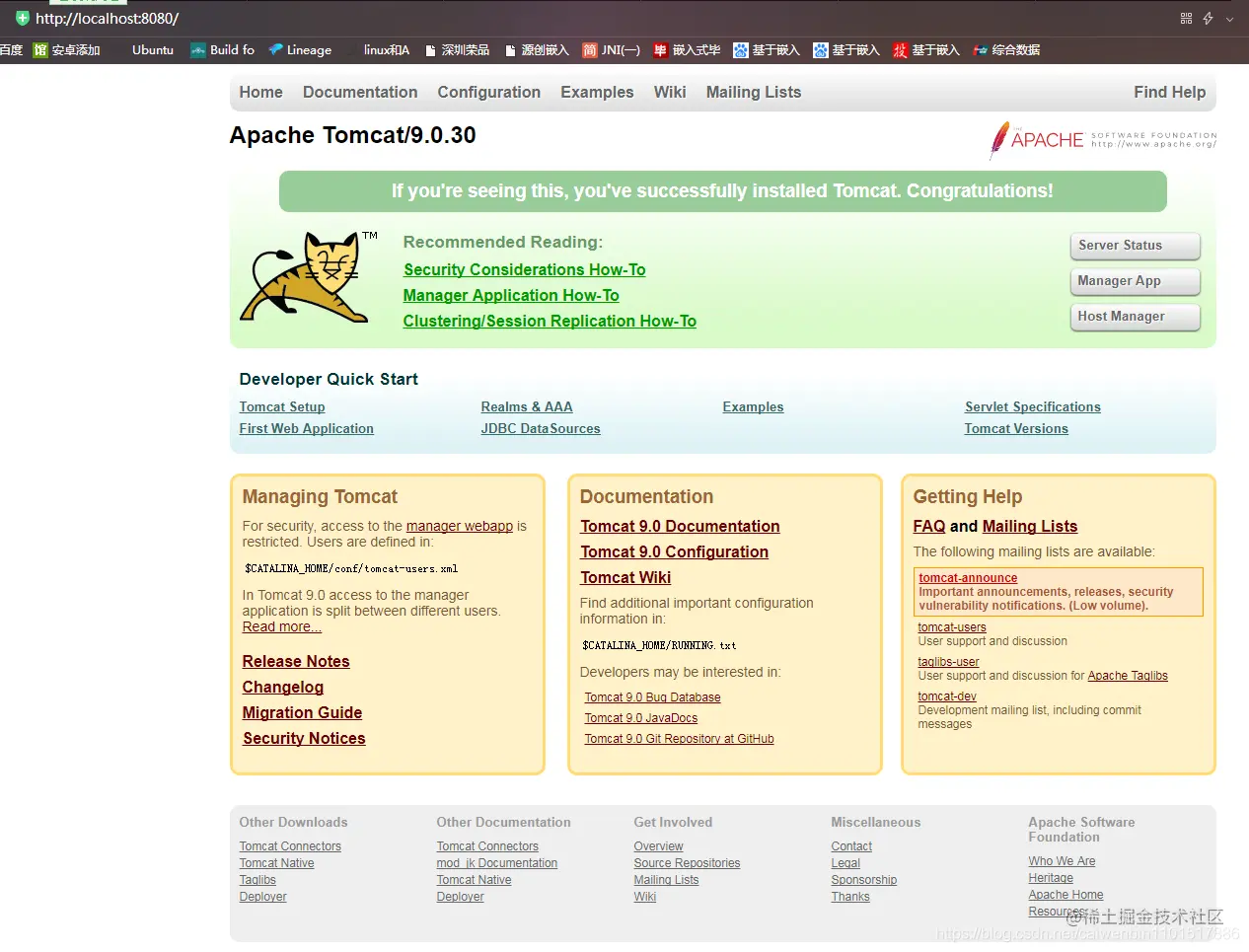The height and width of the screenshot is (952, 1249).
Task: Click the Tomcat cat logo image
Action: [309, 277]
